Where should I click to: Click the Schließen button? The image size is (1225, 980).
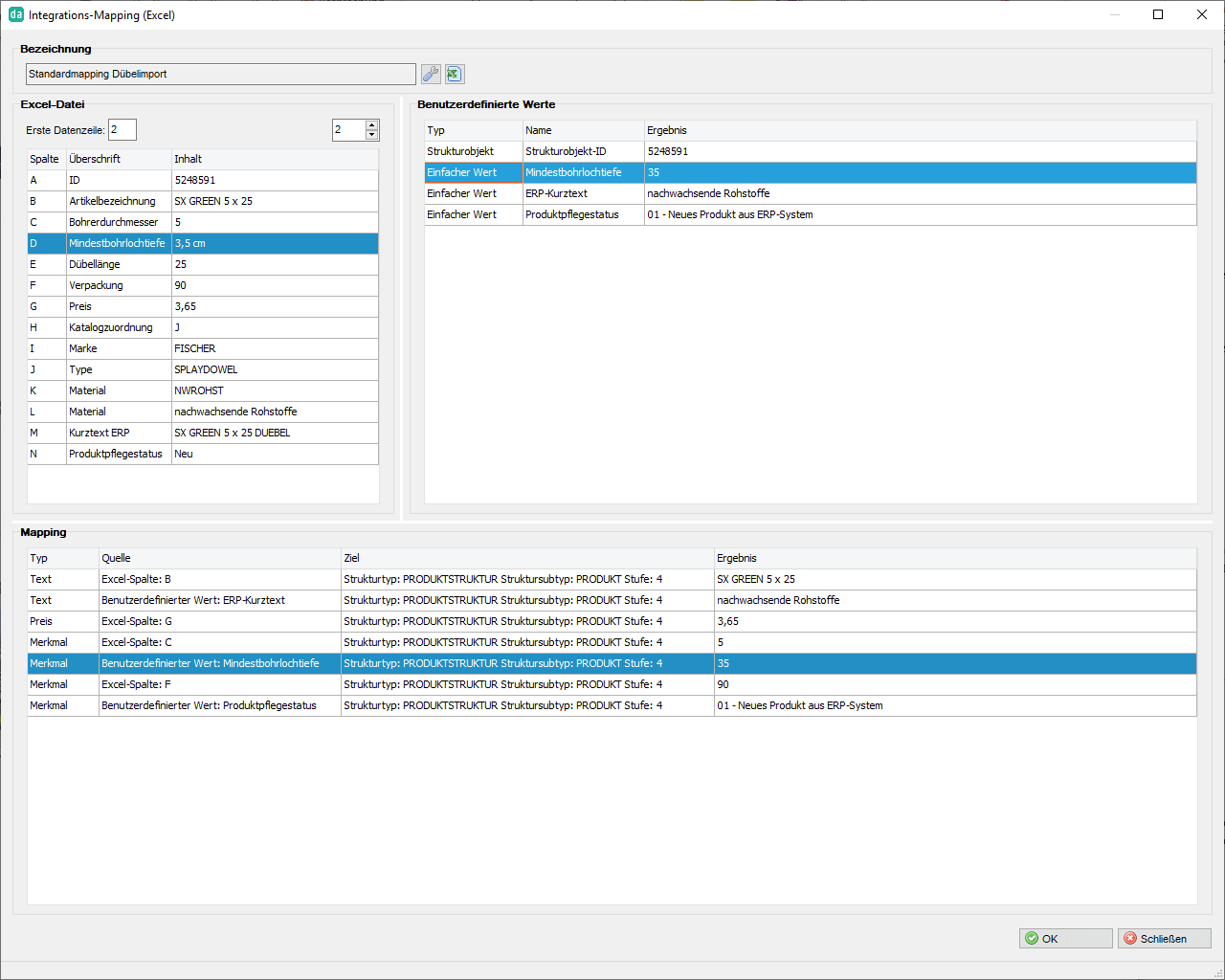click(x=1164, y=938)
